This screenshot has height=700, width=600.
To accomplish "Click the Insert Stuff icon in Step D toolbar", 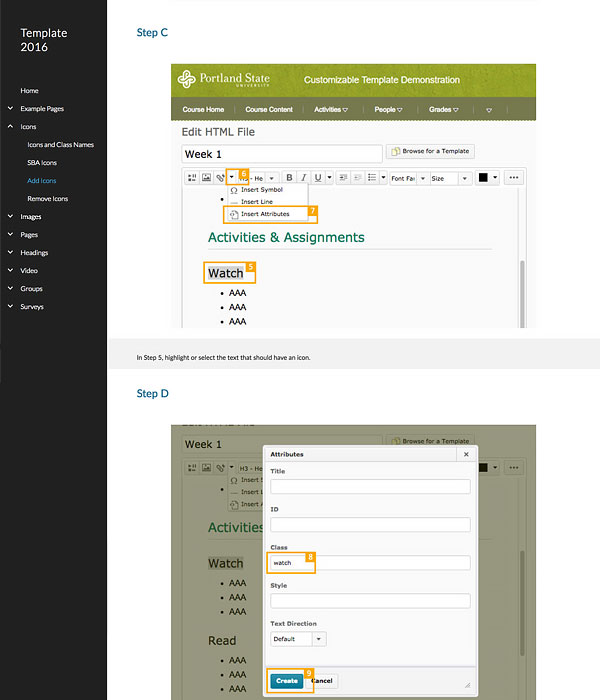I will tap(192, 468).
